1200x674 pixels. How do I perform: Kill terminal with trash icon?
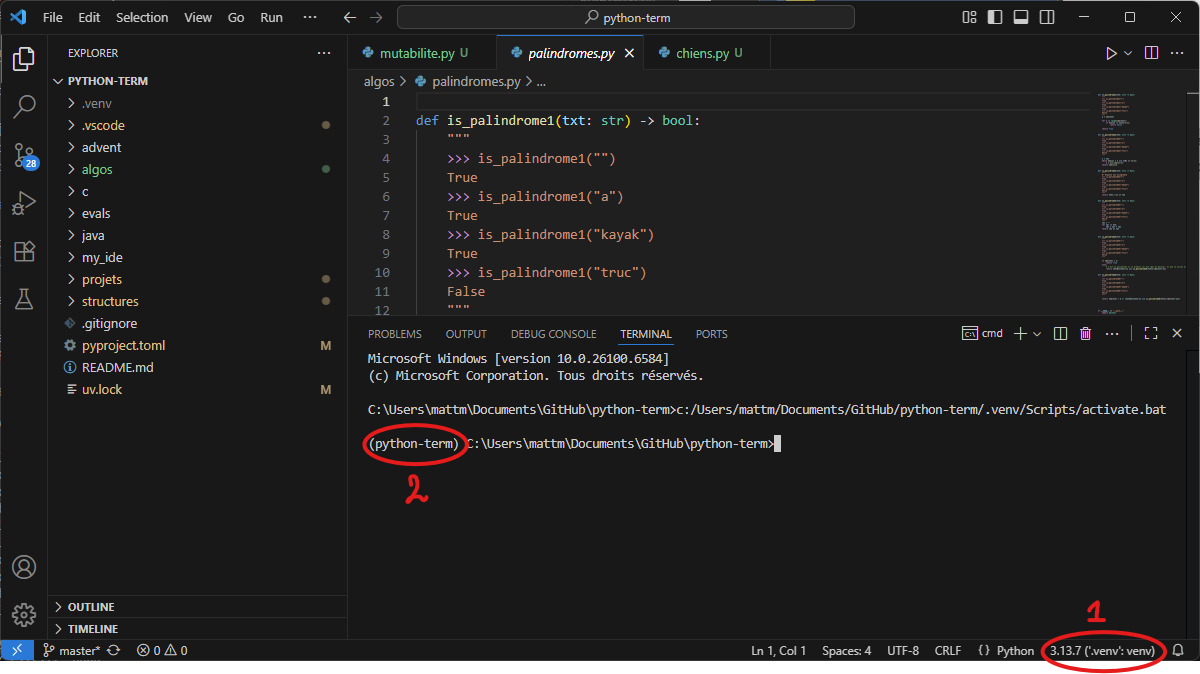[x=1087, y=334]
